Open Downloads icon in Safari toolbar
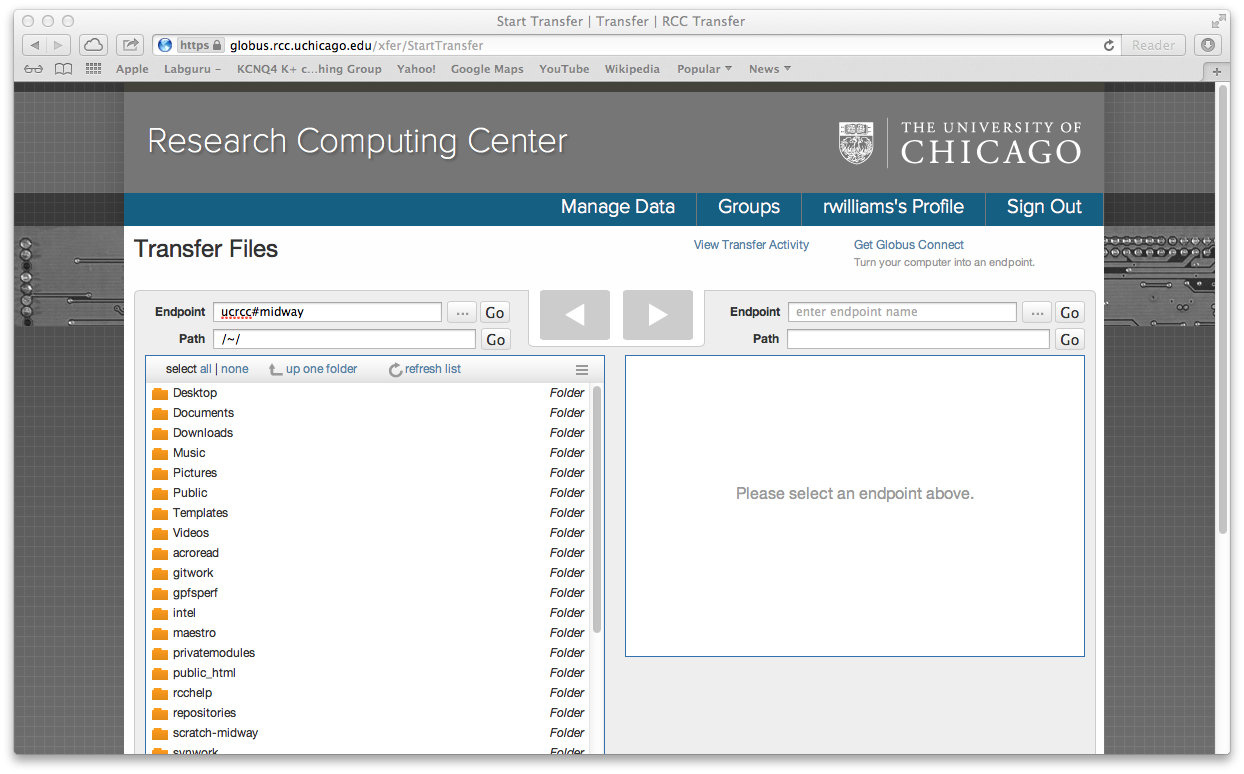Viewport: 1244px width, 774px height. click(1208, 45)
